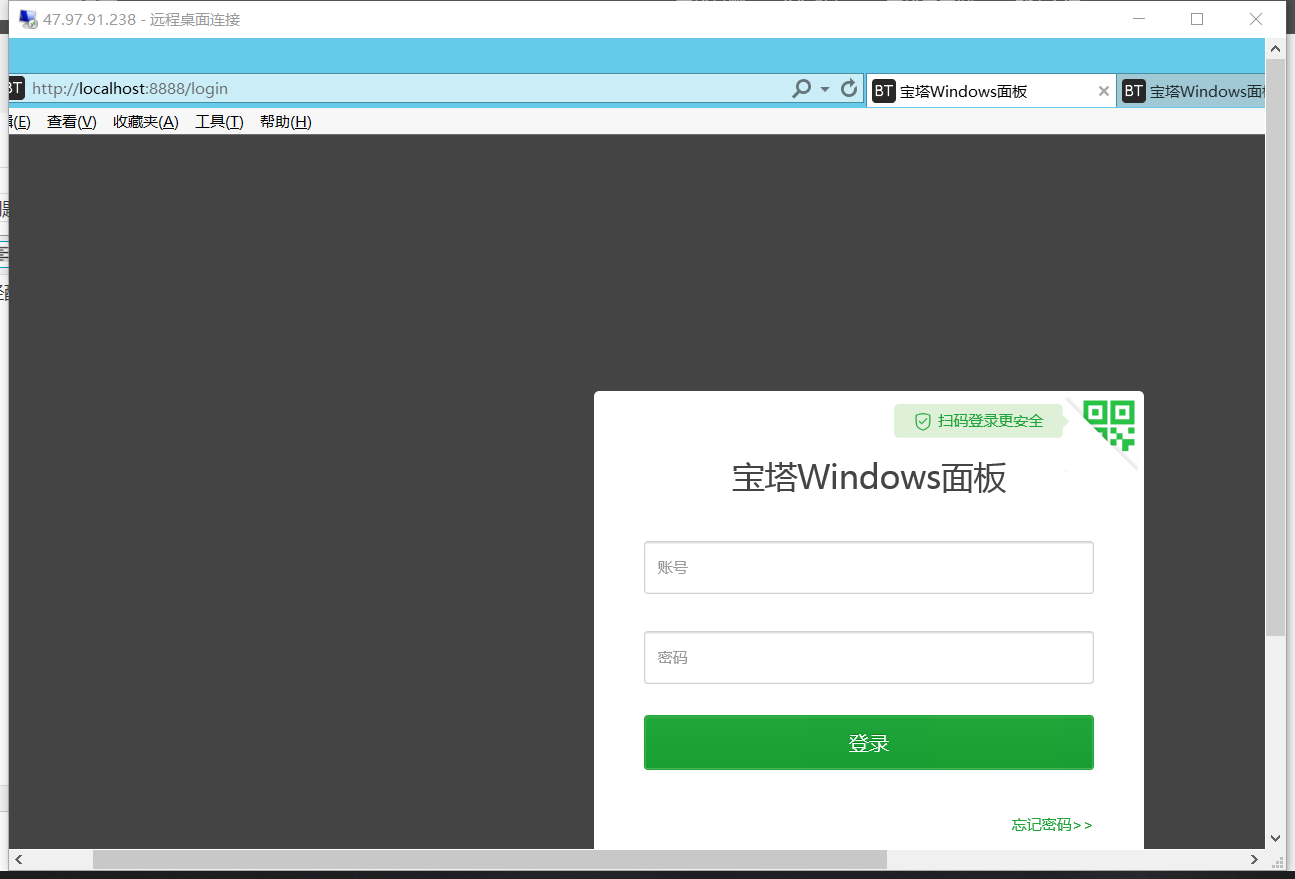Click the vertical scrollbar thumb

tap(1275, 348)
